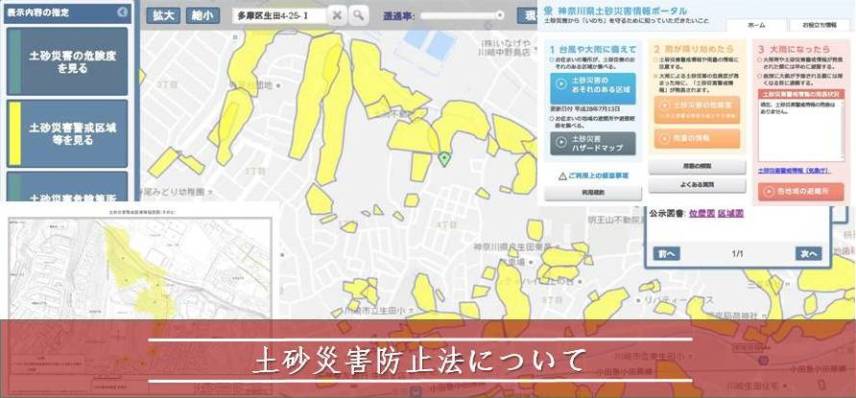Clear the address search field with the X
Screen dimensions: 856x398
coord(337,15)
